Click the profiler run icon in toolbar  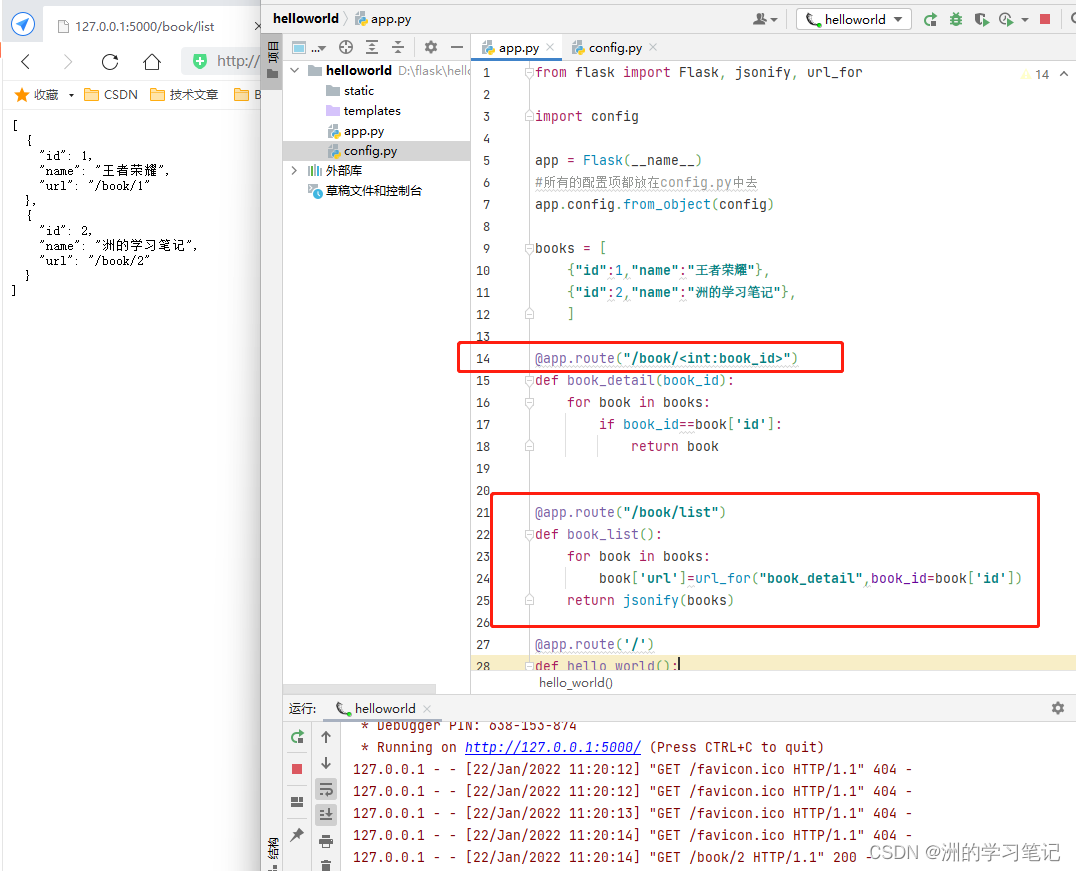1006,19
